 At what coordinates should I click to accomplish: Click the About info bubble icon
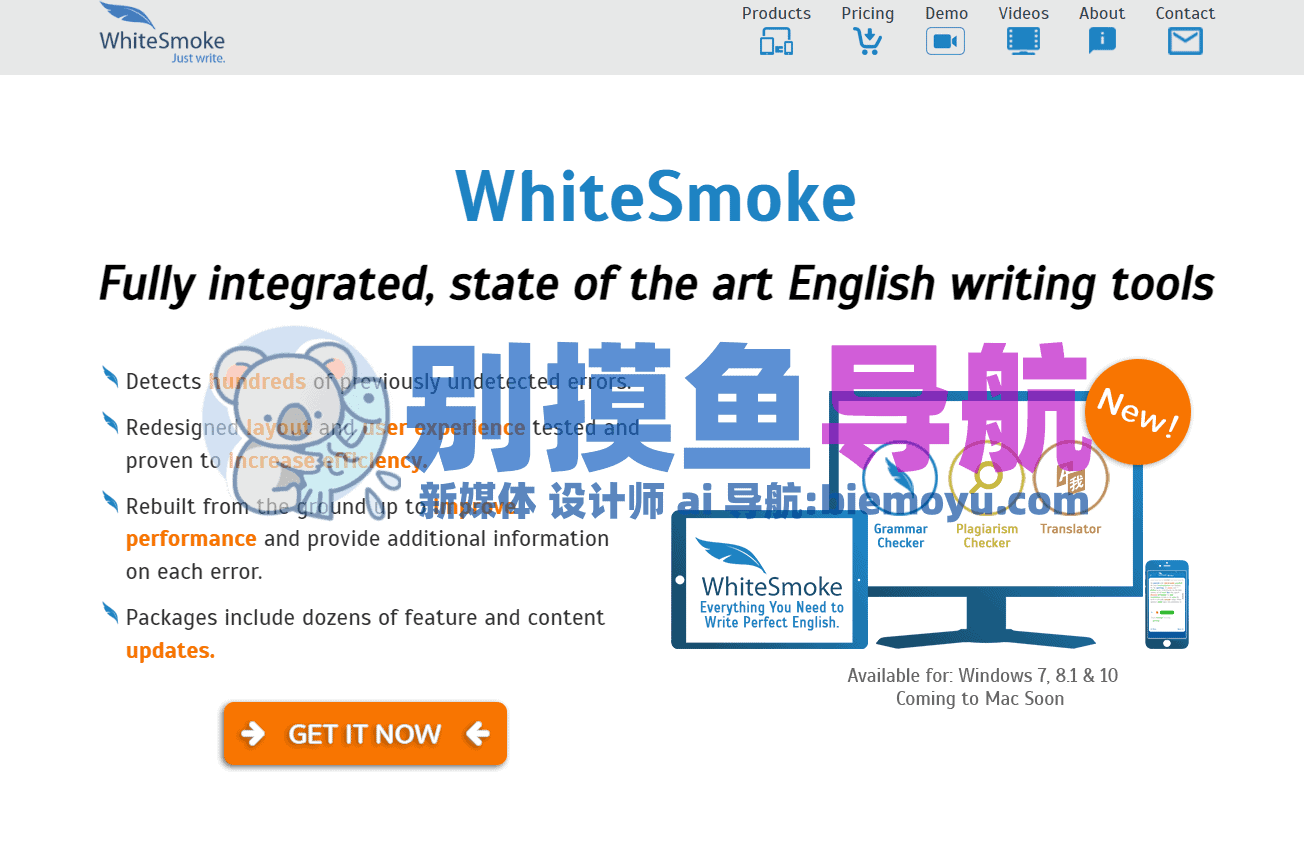(x=1102, y=42)
